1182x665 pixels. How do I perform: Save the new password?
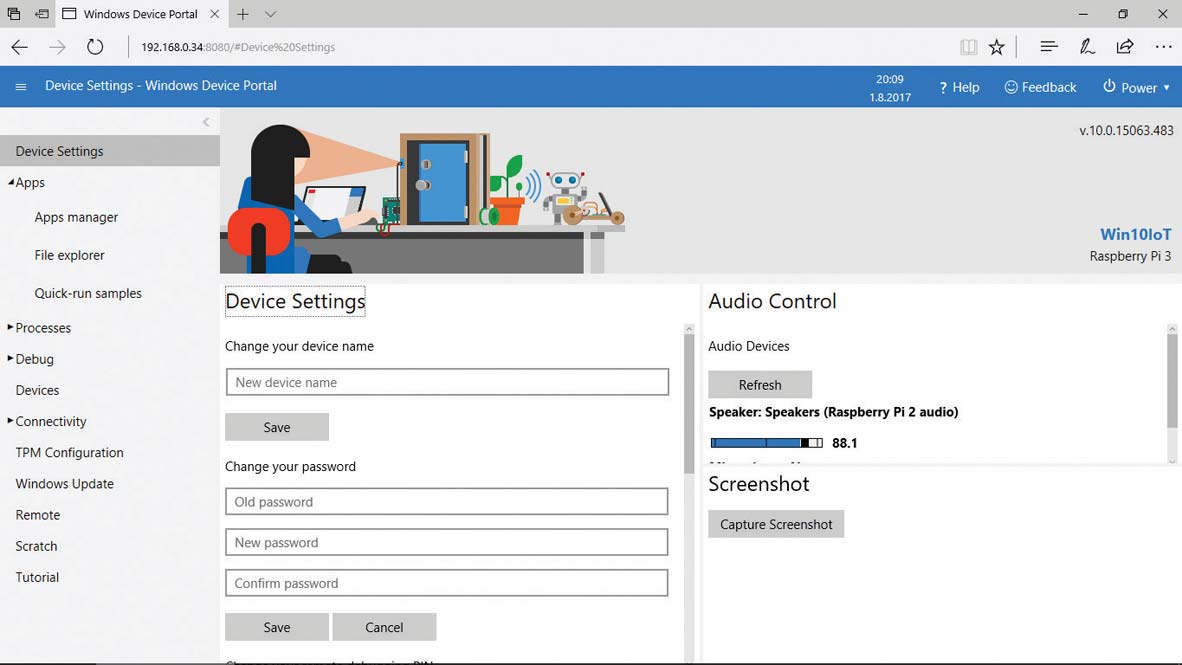[277, 627]
